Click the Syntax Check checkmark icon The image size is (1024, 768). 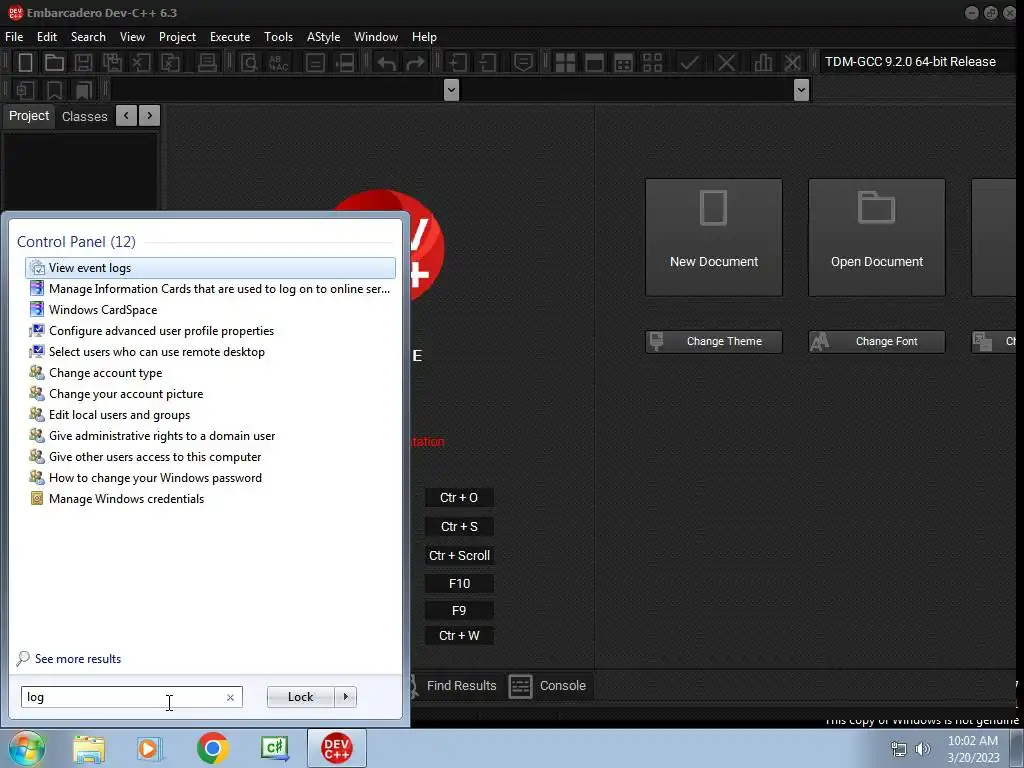pyautogui.click(x=689, y=62)
